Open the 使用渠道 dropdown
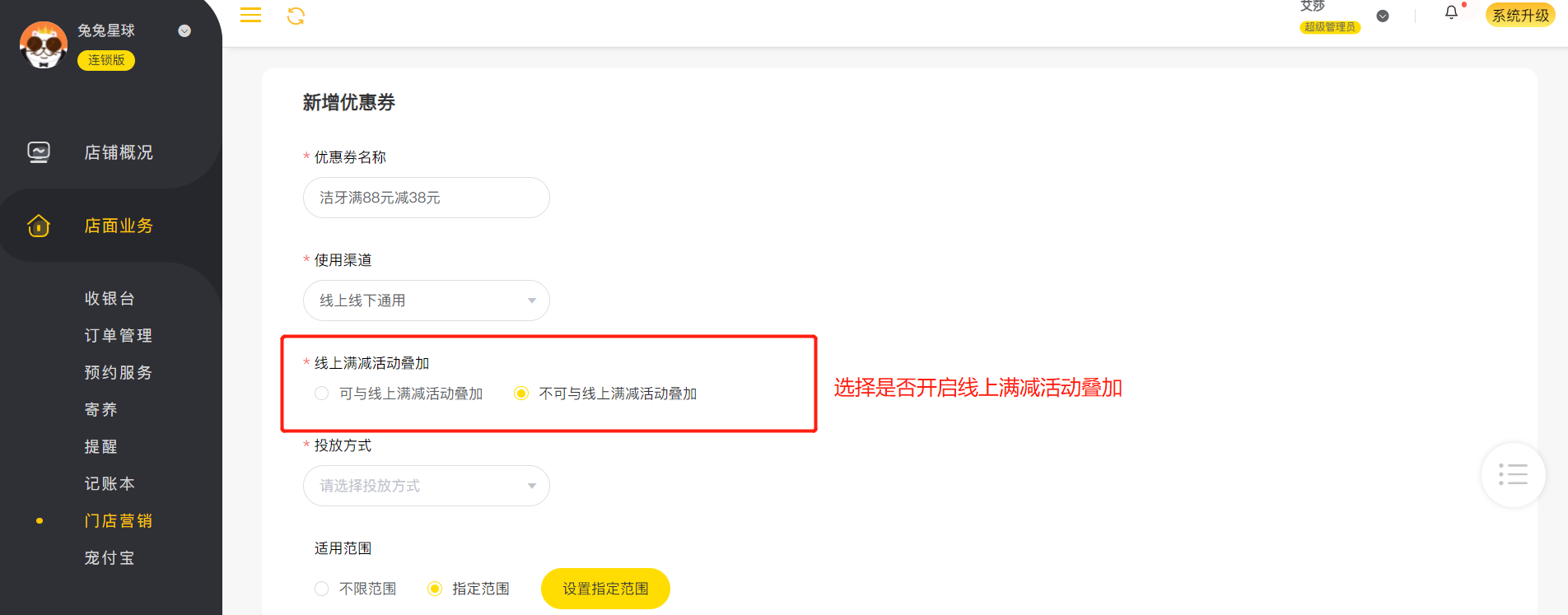 tap(427, 301)
